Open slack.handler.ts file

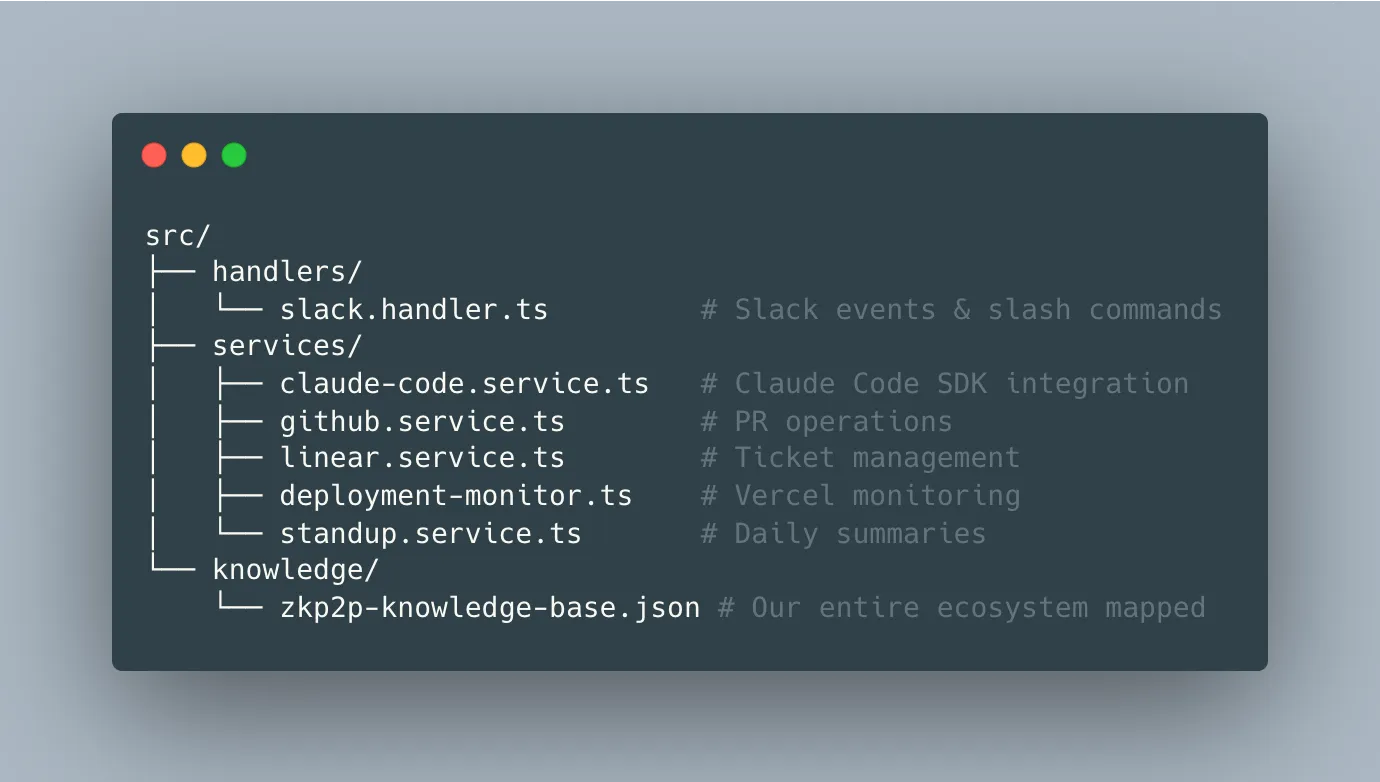point(414,310)
